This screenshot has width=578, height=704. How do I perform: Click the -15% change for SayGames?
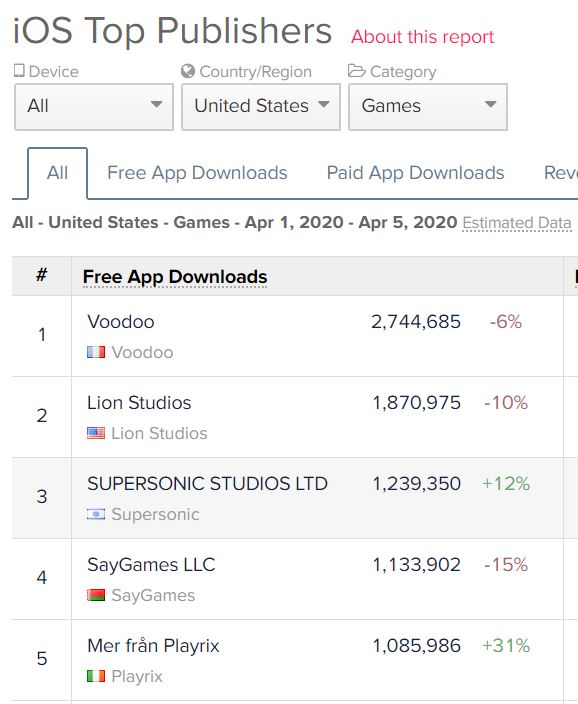(506, 564)
